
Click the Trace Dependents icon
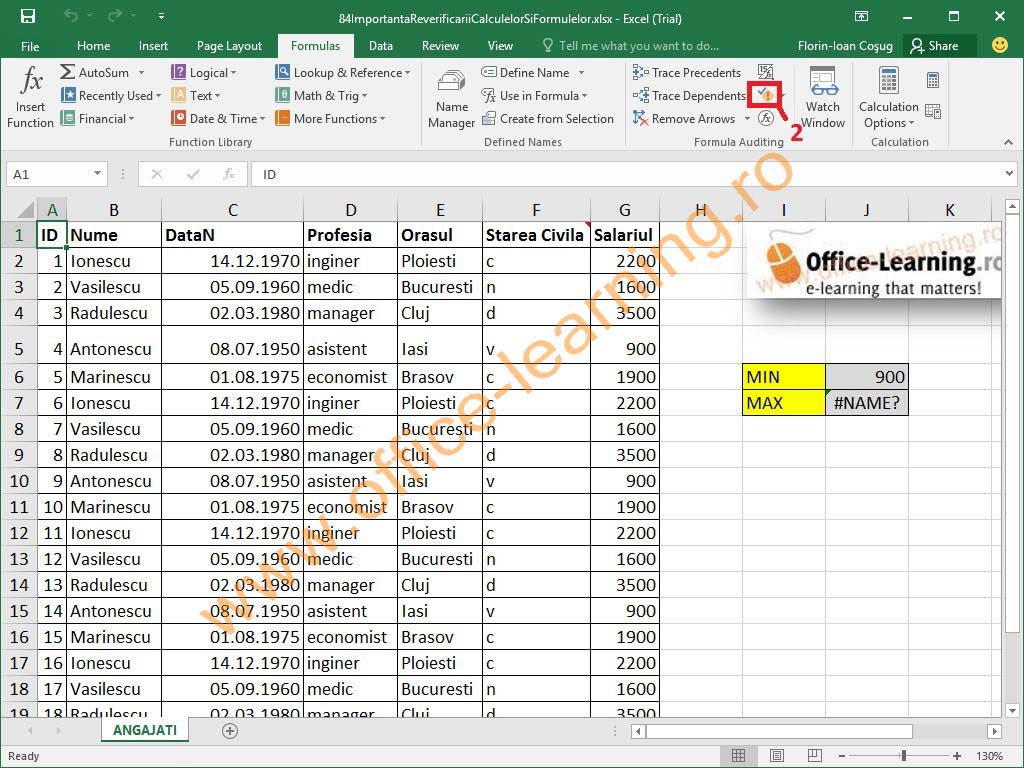[641, 95]
